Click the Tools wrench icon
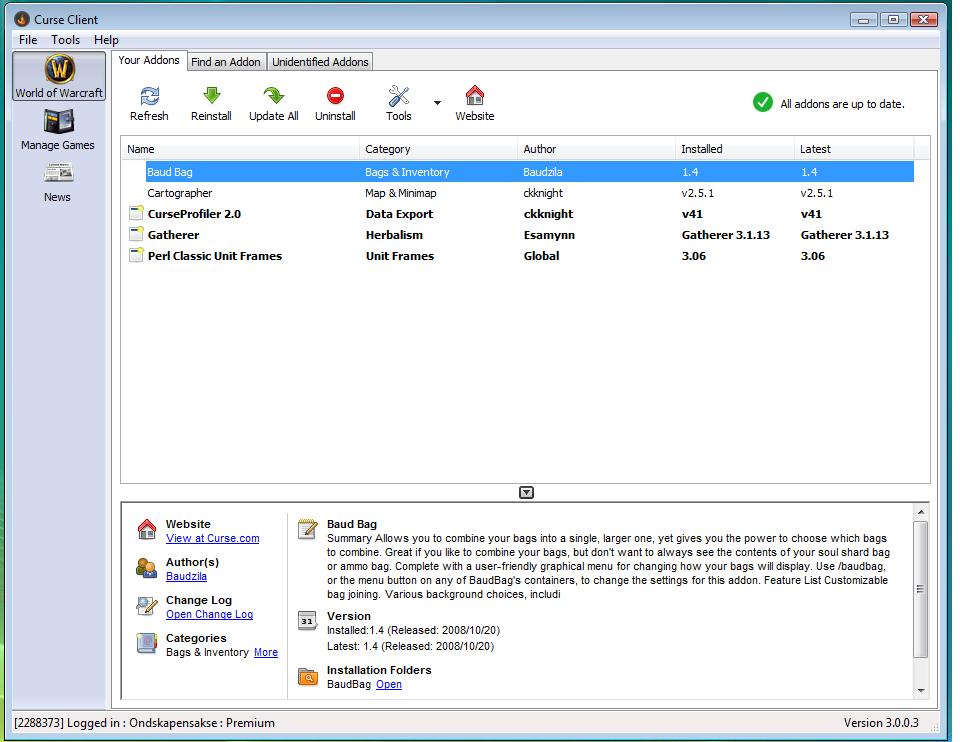The width and height of the screenshot is (960, 742). point(399,96)
